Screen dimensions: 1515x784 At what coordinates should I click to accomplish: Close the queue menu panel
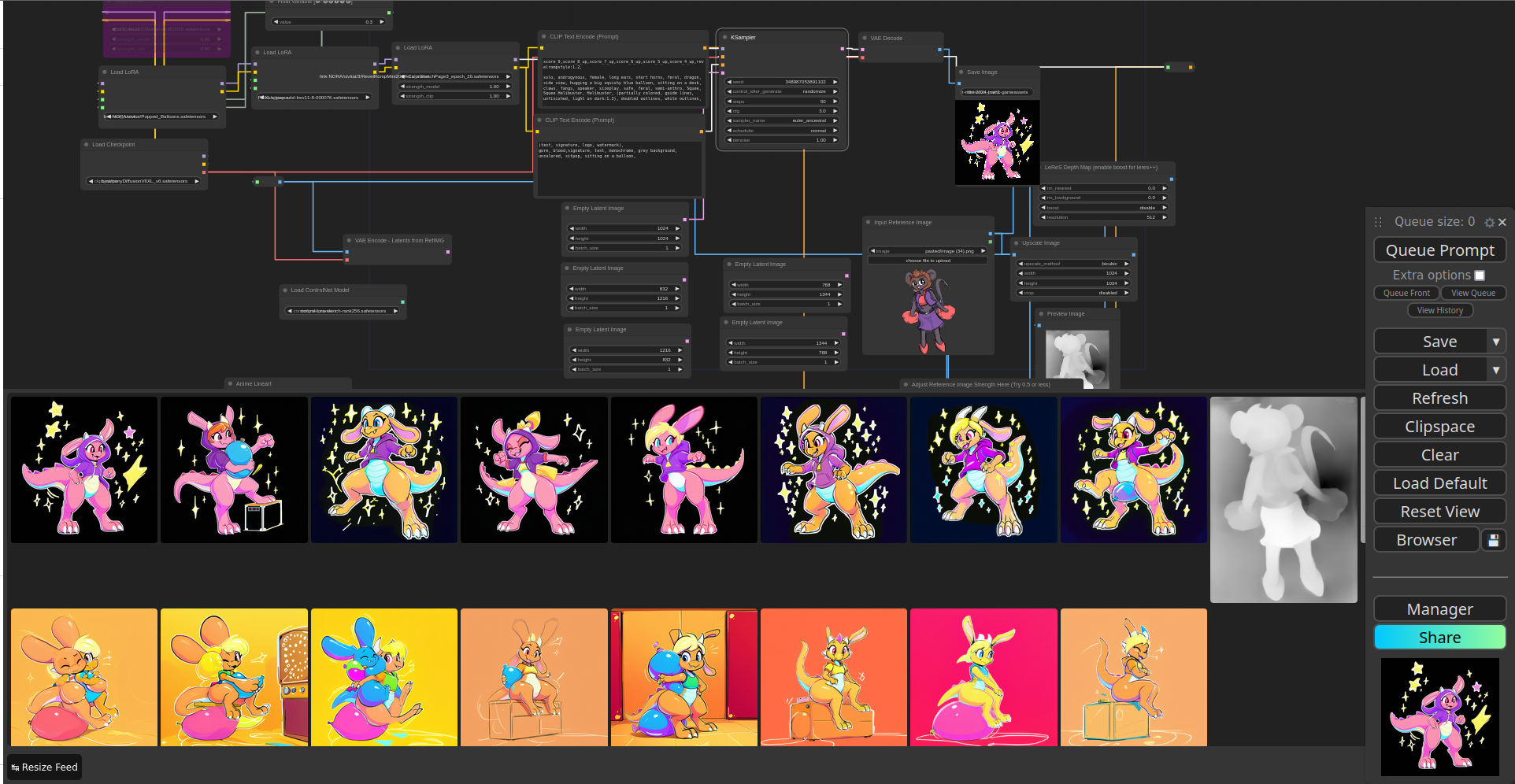point(1502,223)
